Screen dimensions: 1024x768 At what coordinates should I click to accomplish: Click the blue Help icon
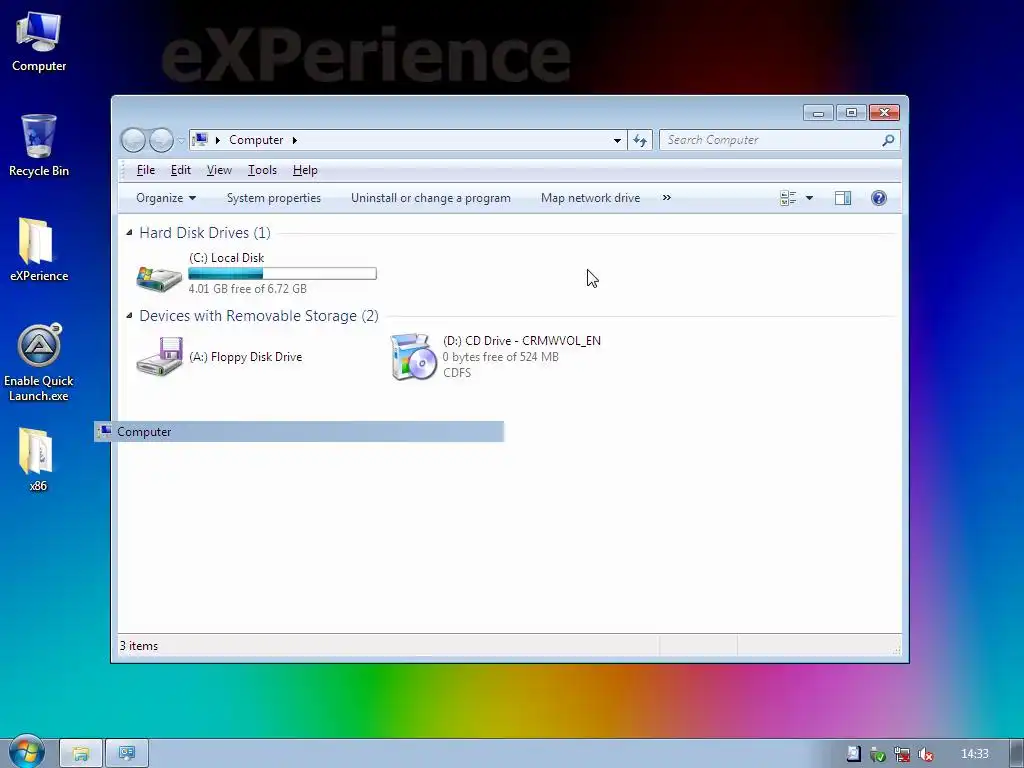click(879, 198)
